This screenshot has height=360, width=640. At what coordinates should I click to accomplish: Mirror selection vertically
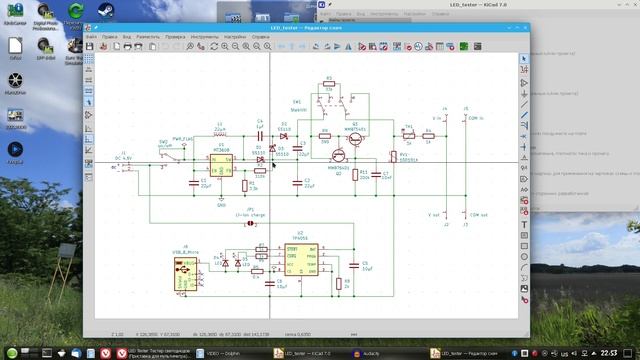(x=337, y=47)
